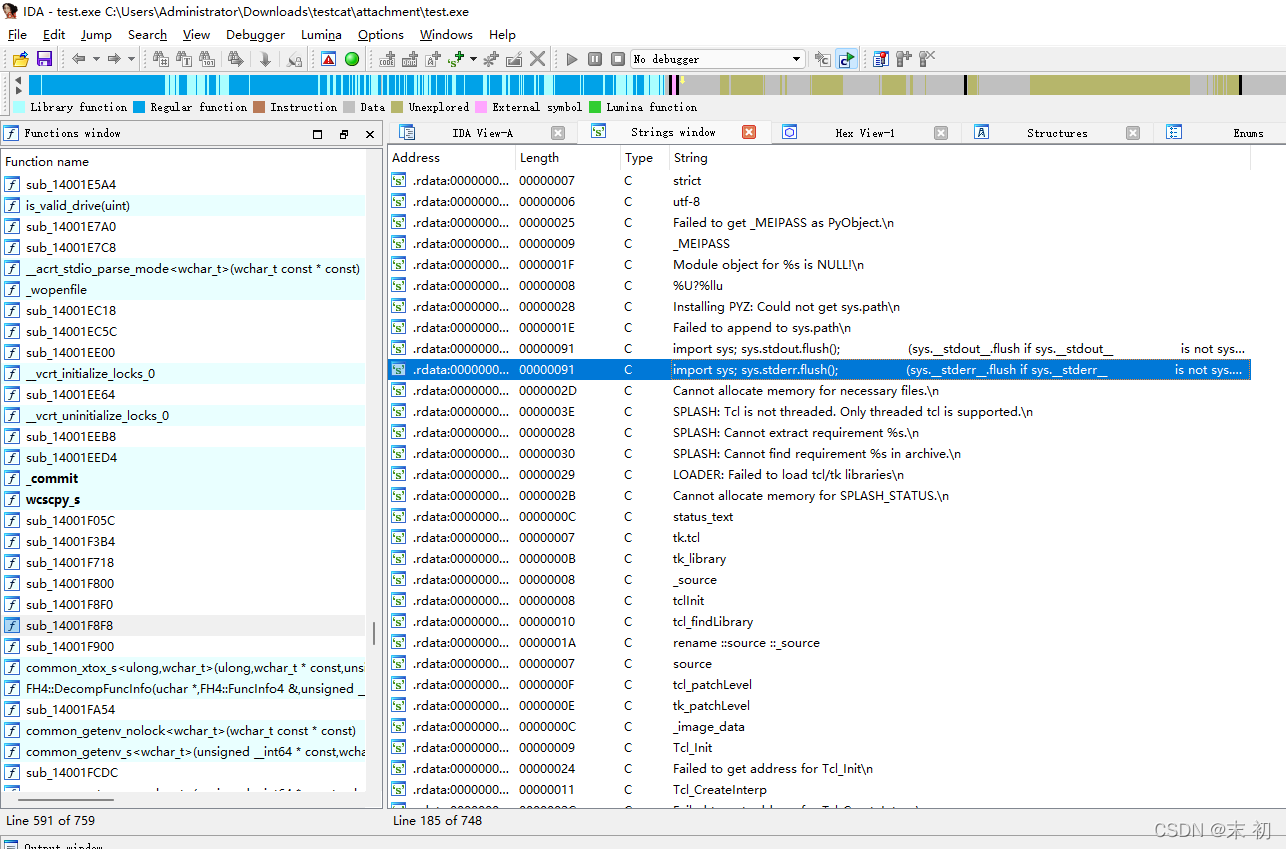Jump back with the left arrow icon
Image resolution: width=1286 pixels, height=849 pixels.
(78, 59)
